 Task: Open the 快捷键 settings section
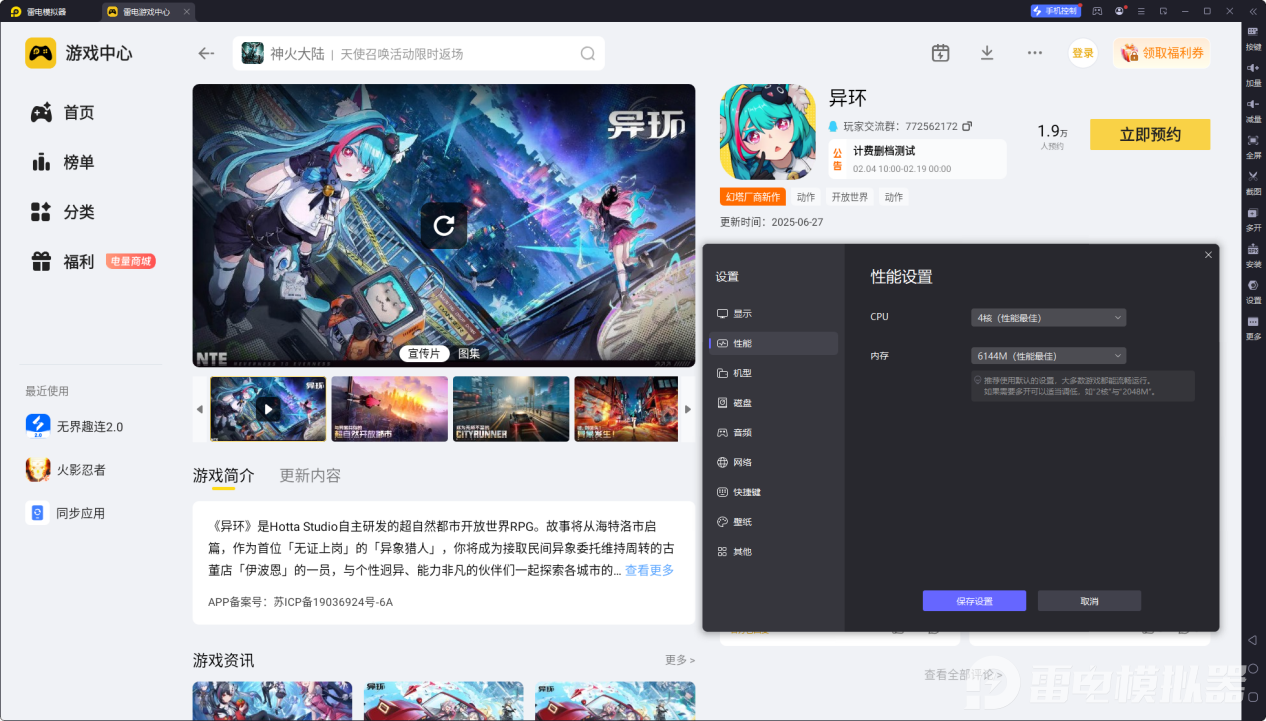(x=773, y=492)
